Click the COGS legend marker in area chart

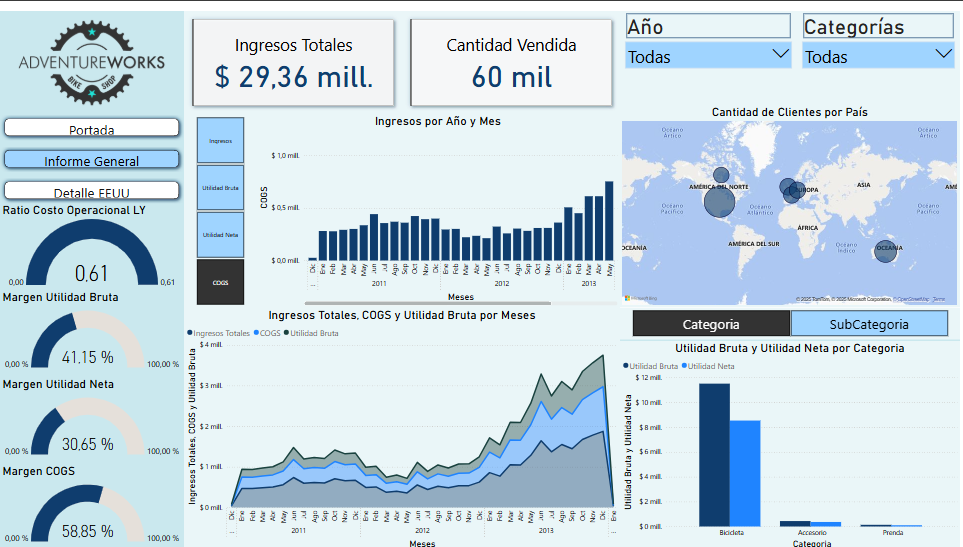point(256,332)
